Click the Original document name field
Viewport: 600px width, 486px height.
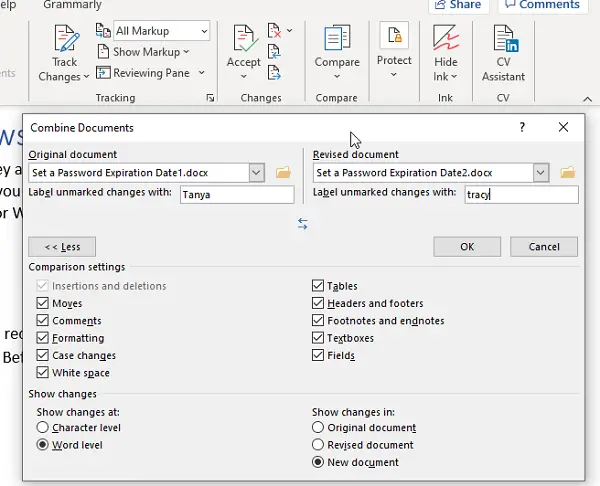139,173
